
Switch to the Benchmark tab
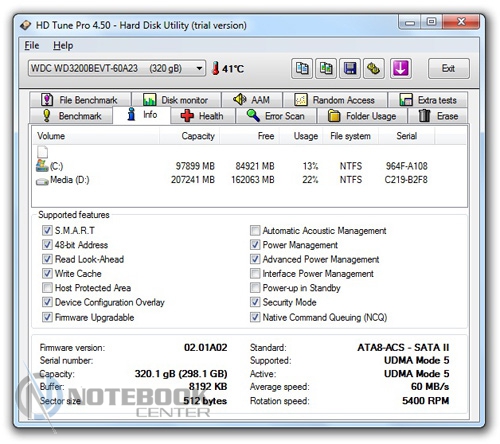pyautogui.click(x=71, y=116)
